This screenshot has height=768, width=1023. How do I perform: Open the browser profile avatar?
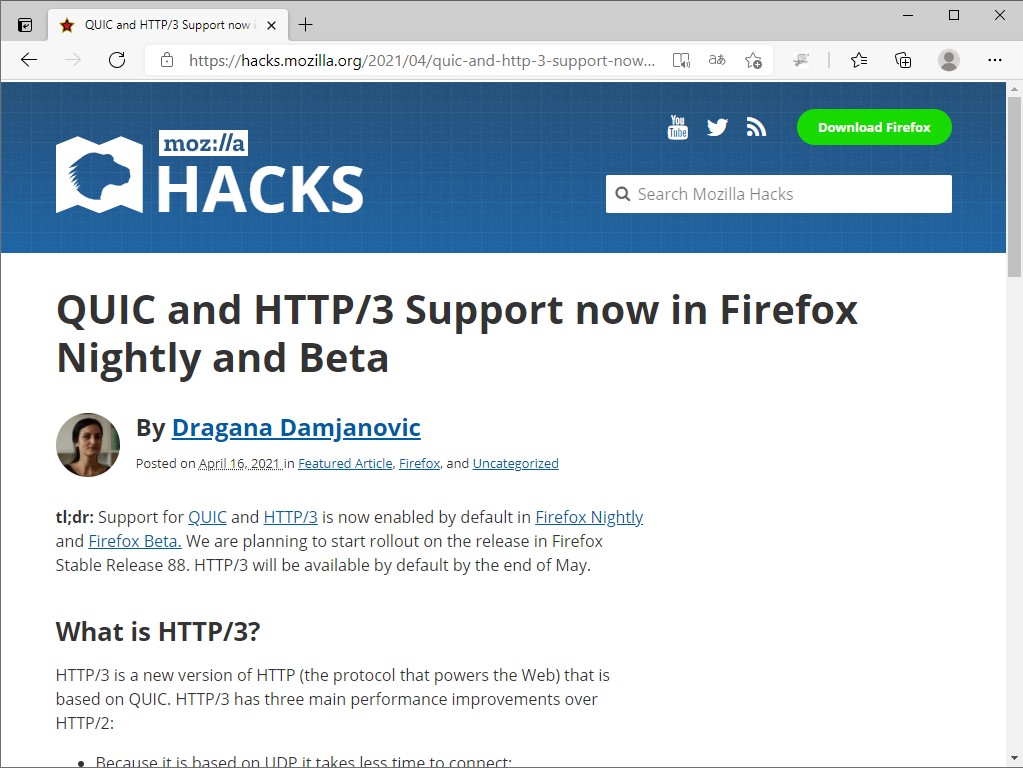click(947, 60)
